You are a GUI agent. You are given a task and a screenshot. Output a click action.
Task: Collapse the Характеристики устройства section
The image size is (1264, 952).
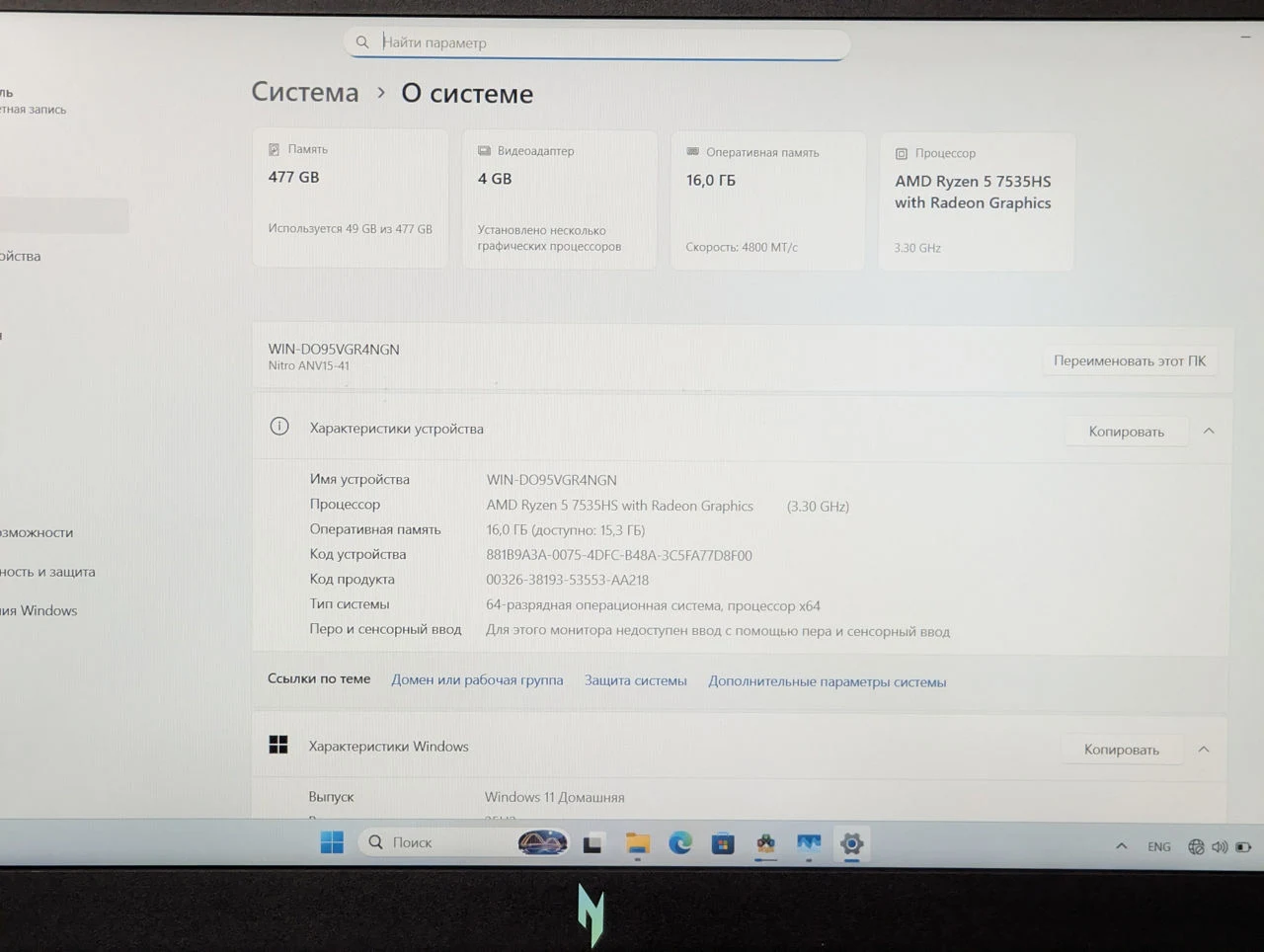pos(1209,432)
